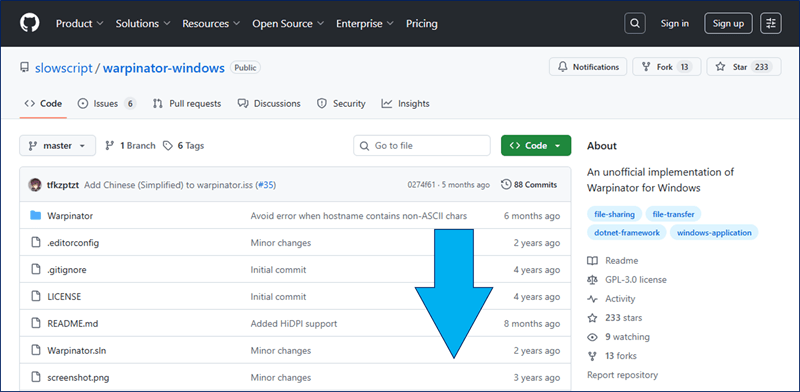The width and height of the screenshot is (800, 392).
Task: Open the 'Added HiDPI support' commit message
Action: (x=294, y=324)
